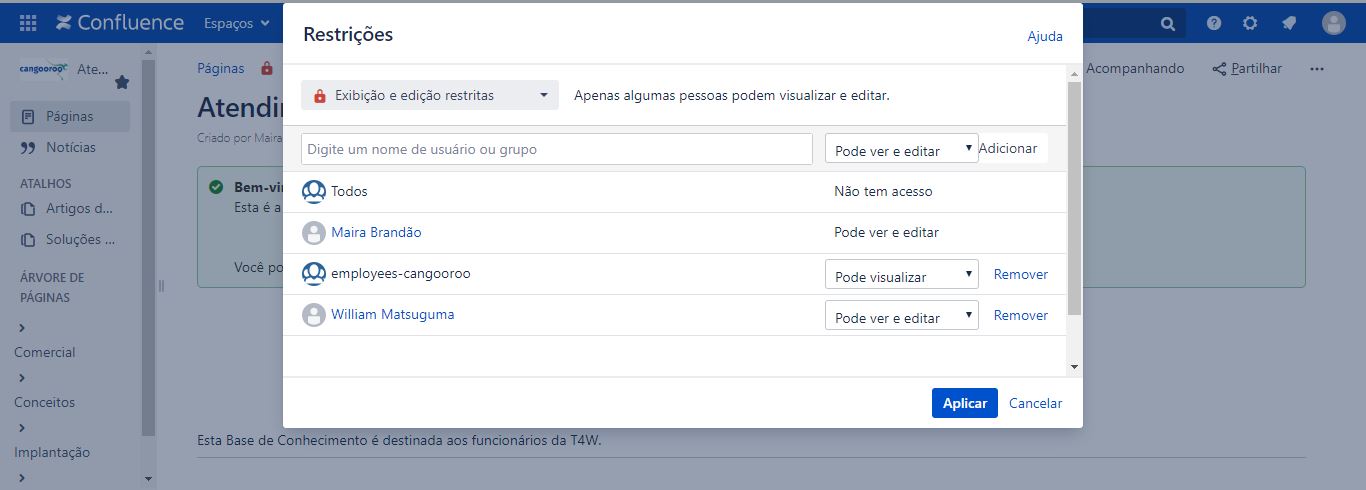
Task: Star the space with the star icon
Action: click(x=122, y=83)
